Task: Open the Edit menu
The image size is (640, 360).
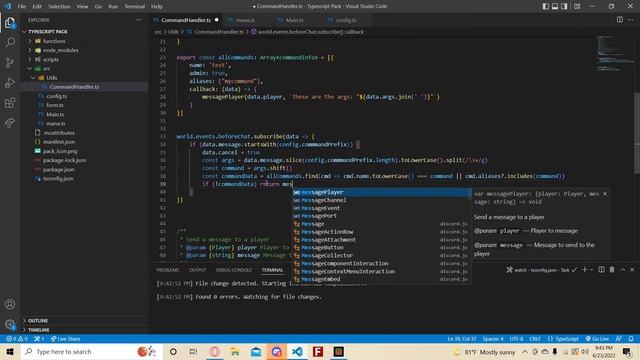Action: (37, 7)
